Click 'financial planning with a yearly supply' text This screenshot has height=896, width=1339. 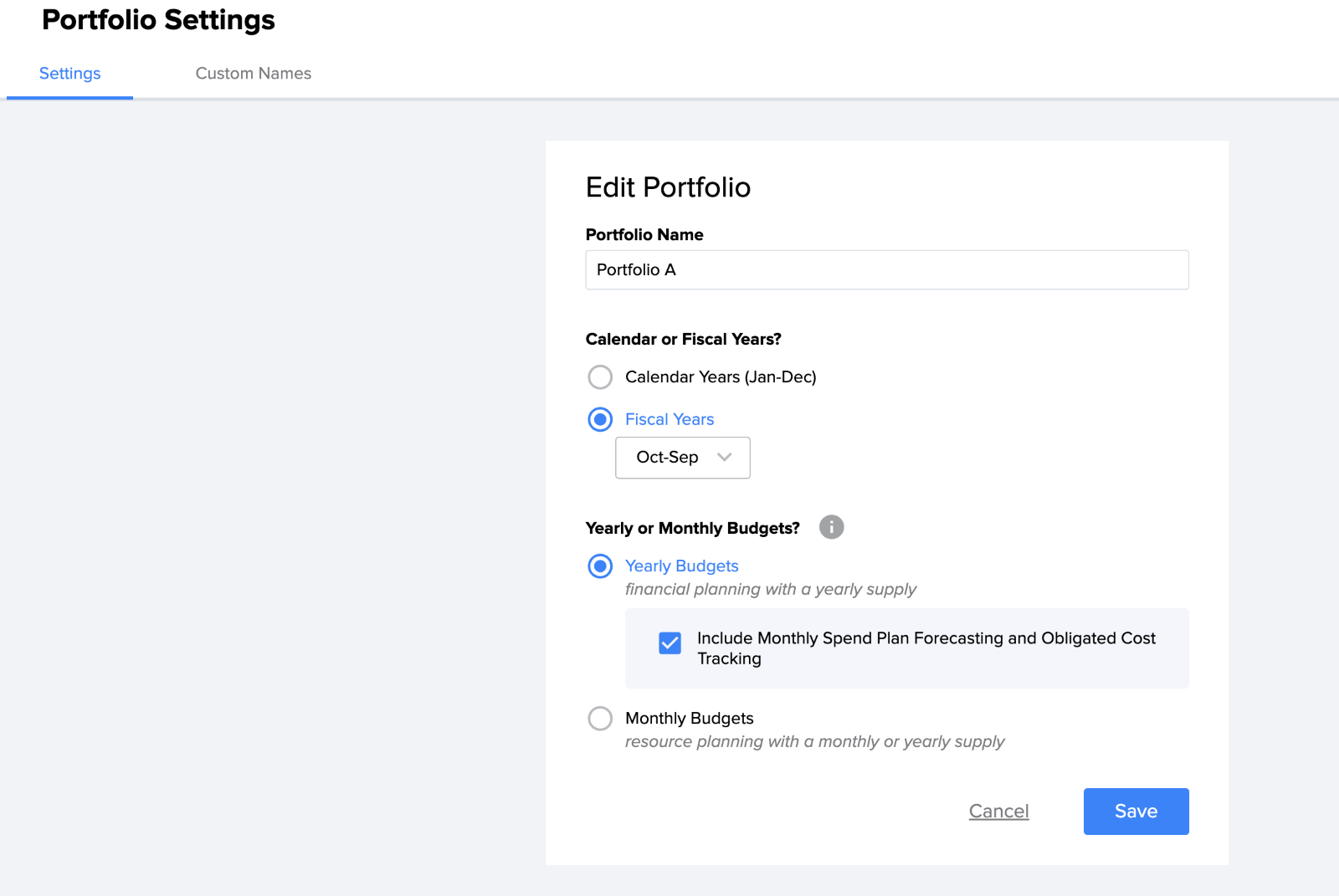coord(771,589)
